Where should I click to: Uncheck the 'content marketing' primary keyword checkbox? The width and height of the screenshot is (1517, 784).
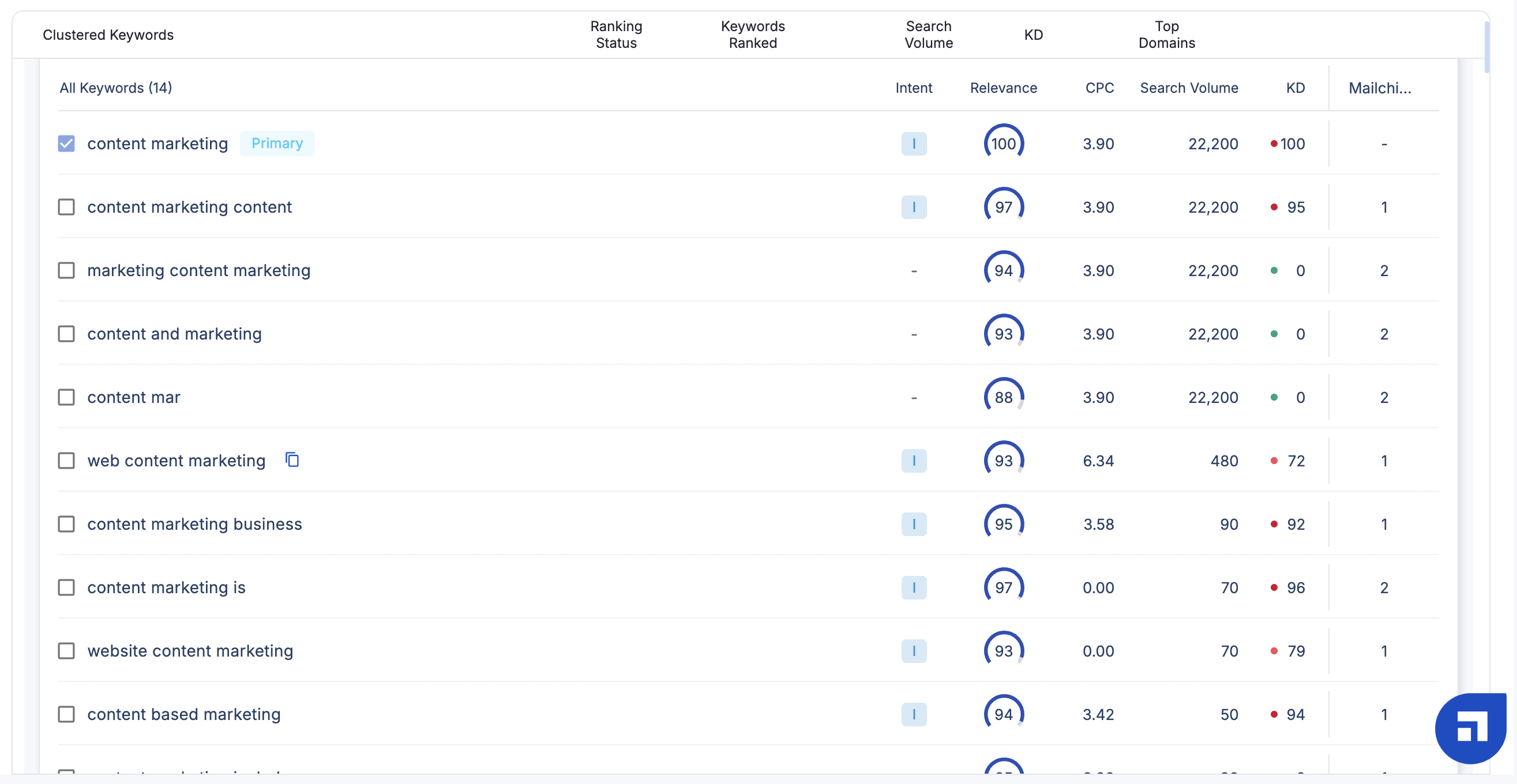pos(66,144)
